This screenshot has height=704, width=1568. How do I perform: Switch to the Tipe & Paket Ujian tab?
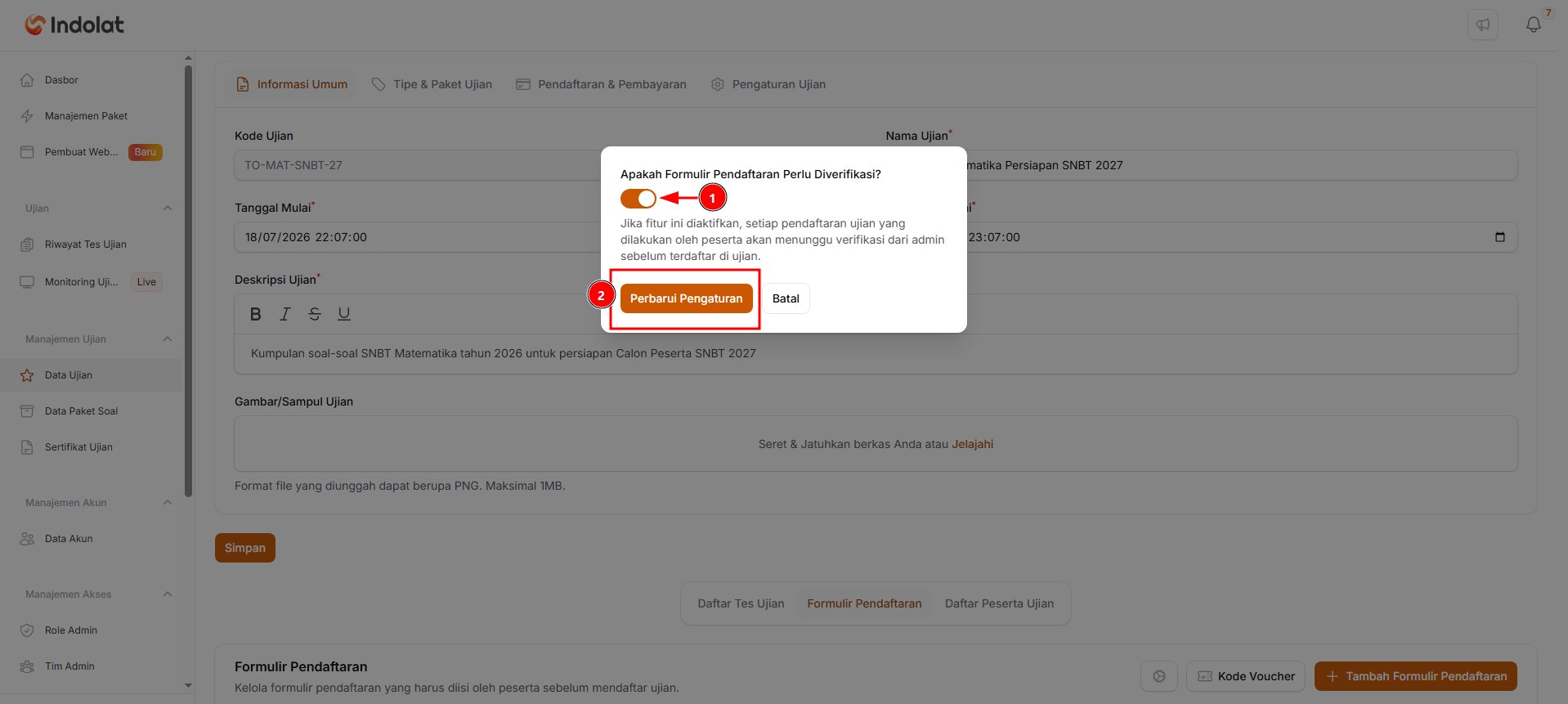tap(432, 84)
